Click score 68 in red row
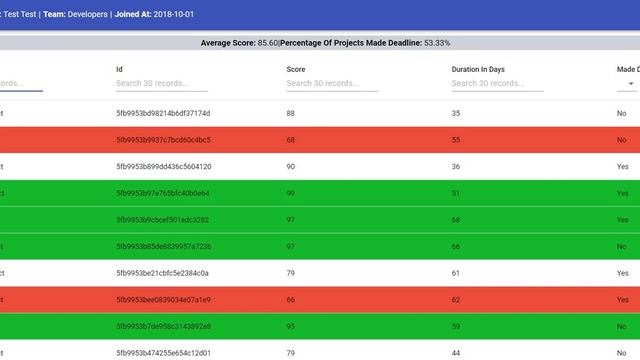 click(x=291, y=140)
